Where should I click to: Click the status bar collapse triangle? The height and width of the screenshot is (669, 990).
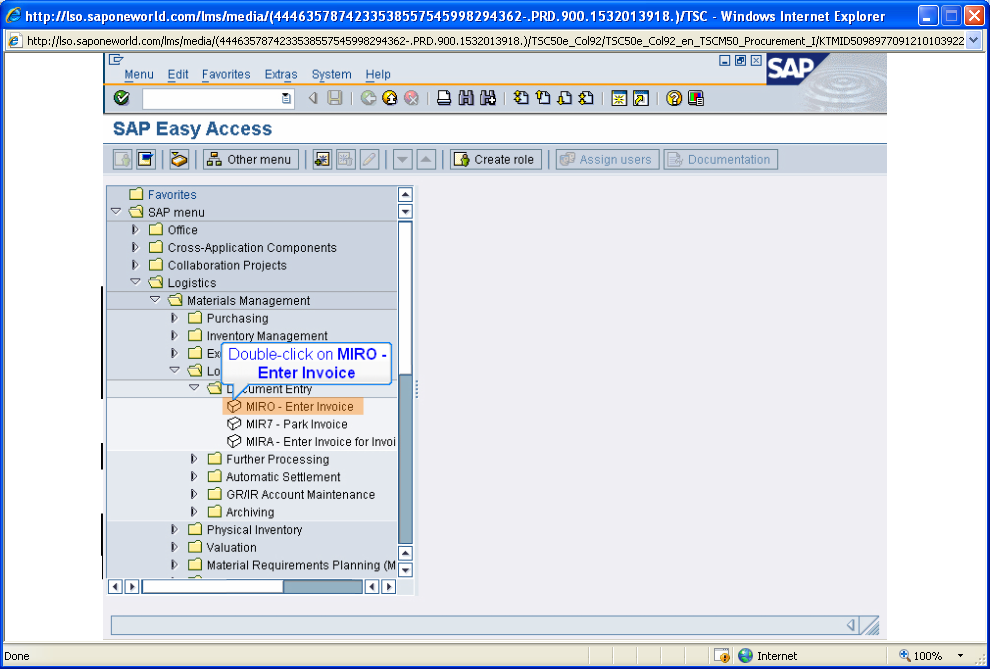[x=851, y=625]
